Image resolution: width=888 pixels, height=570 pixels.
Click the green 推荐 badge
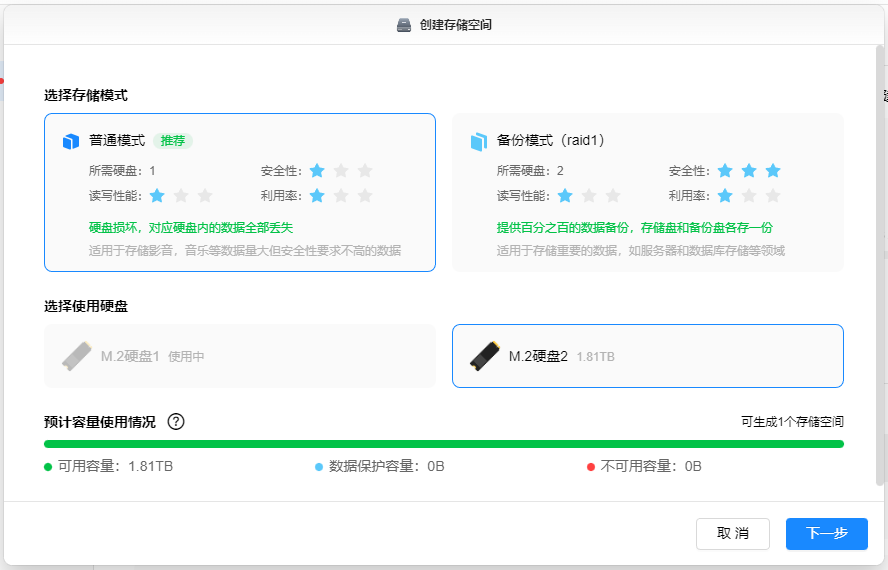(173, 141)
